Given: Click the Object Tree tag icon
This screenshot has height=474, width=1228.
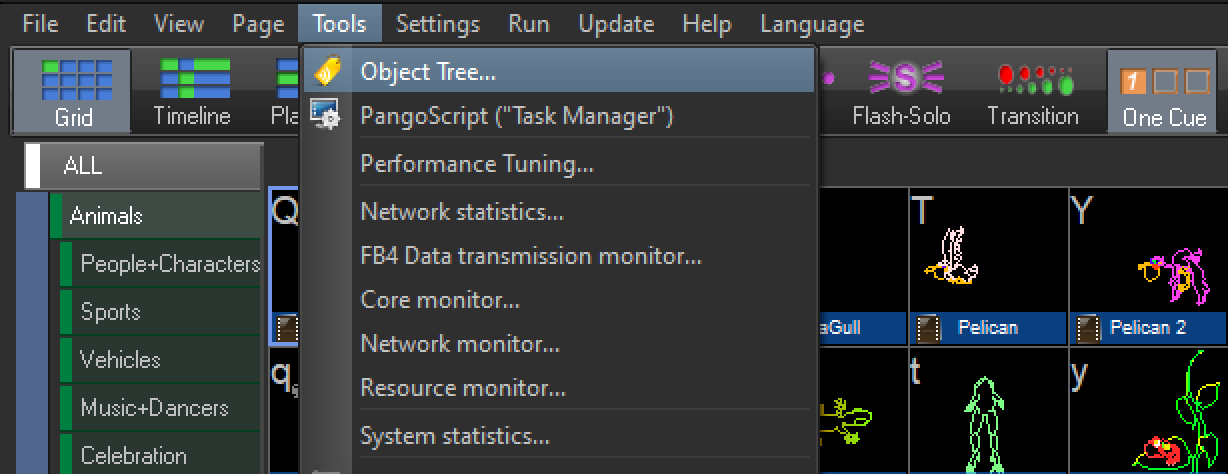Looking at the screenshot, I should click(327, 72).
